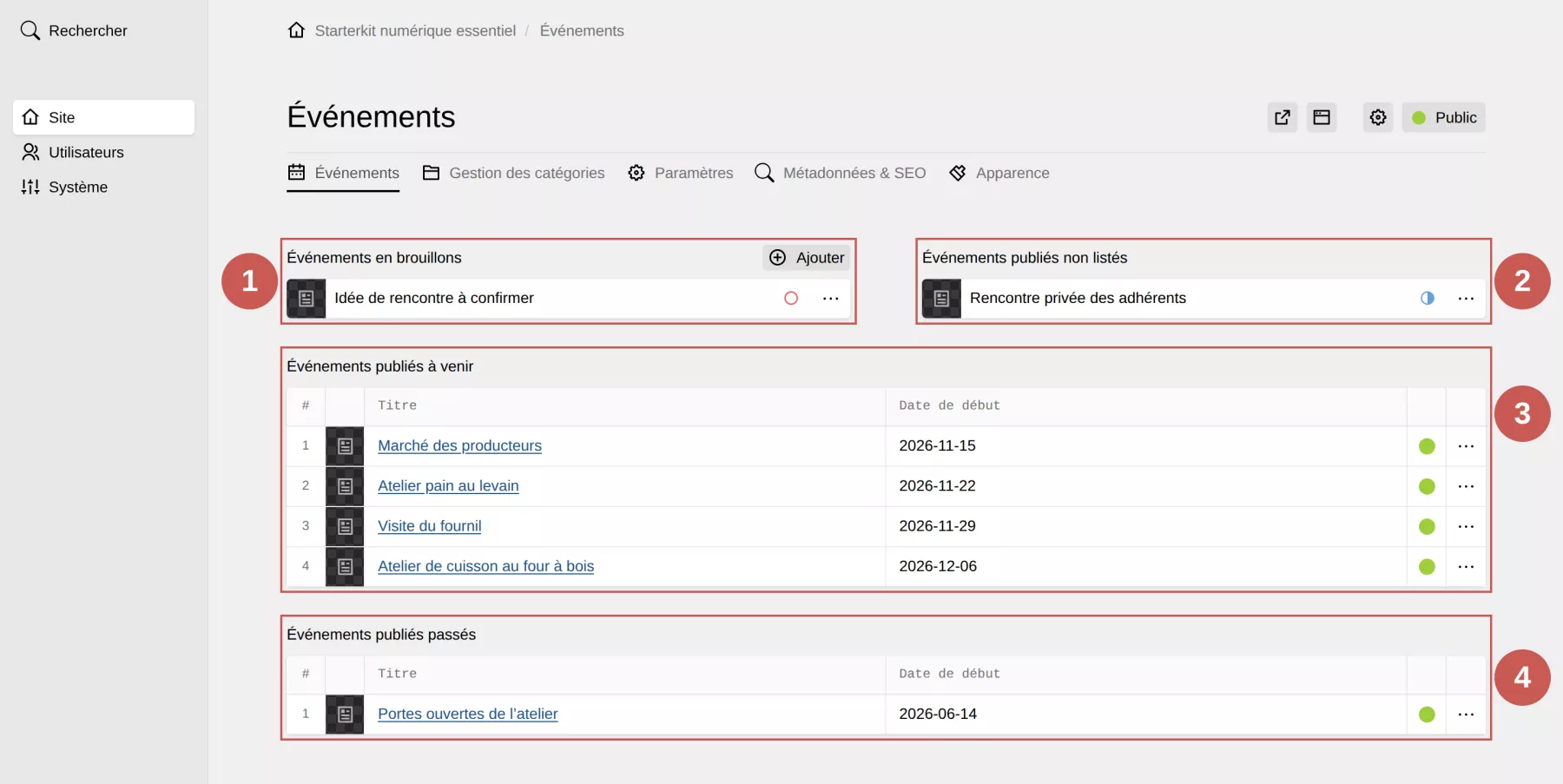This screenshot has width=1563, height=784.
Task: Click page icon of Atelier de cuisson row
Action: click(x=345, y=566)
